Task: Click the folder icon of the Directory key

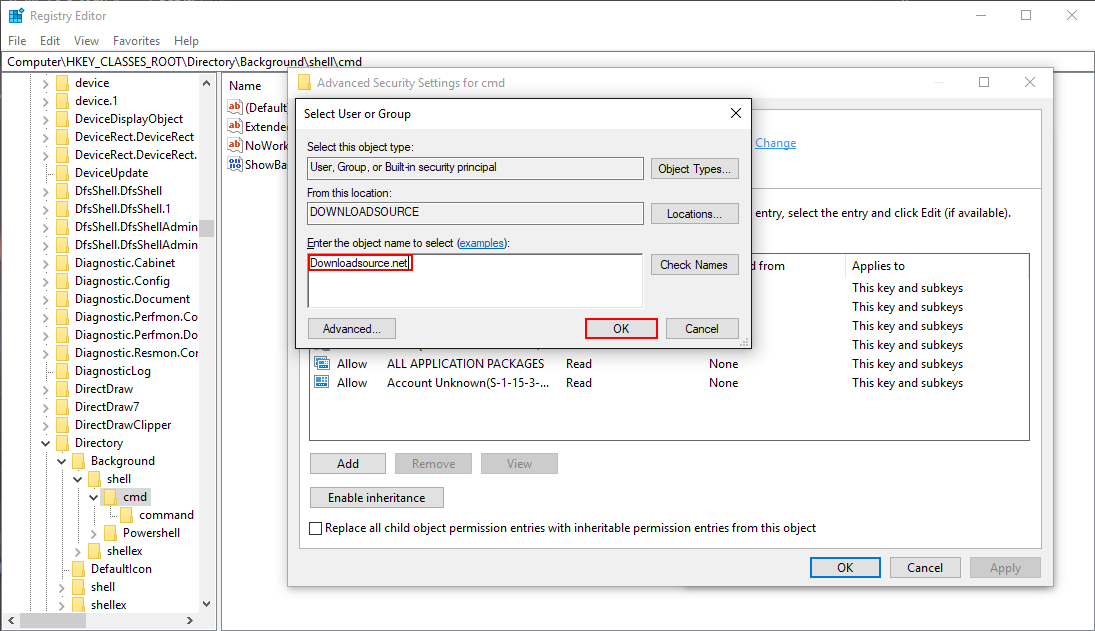Action: coord(62,443)
